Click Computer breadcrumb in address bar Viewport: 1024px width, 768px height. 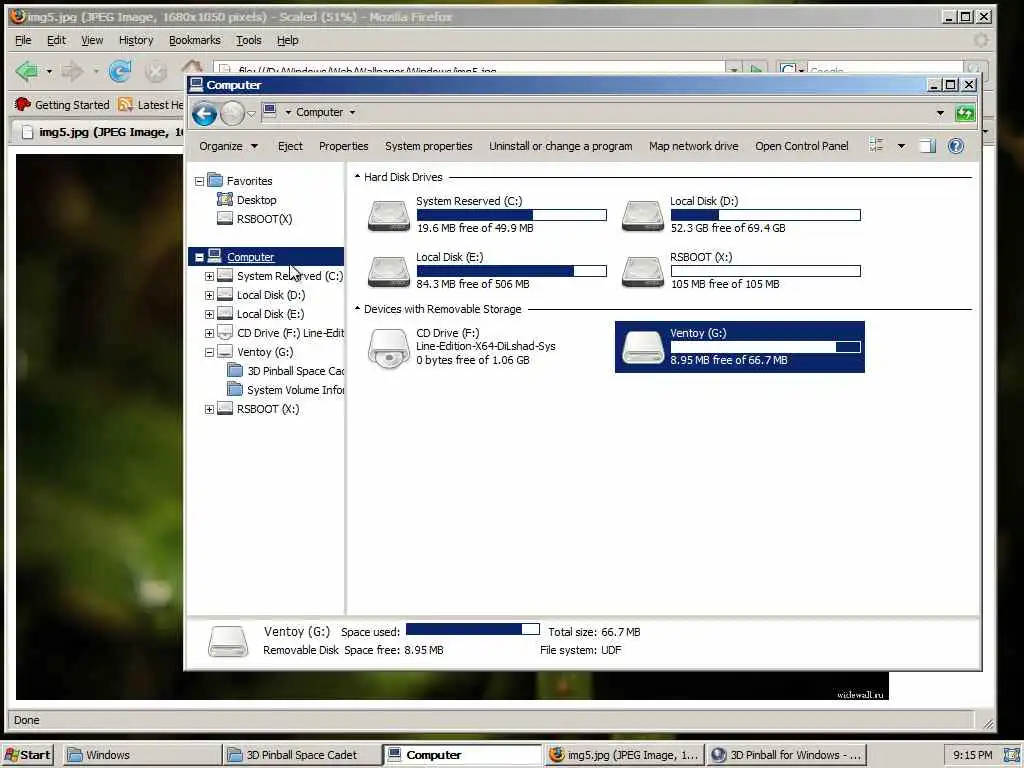click(319, 112)
